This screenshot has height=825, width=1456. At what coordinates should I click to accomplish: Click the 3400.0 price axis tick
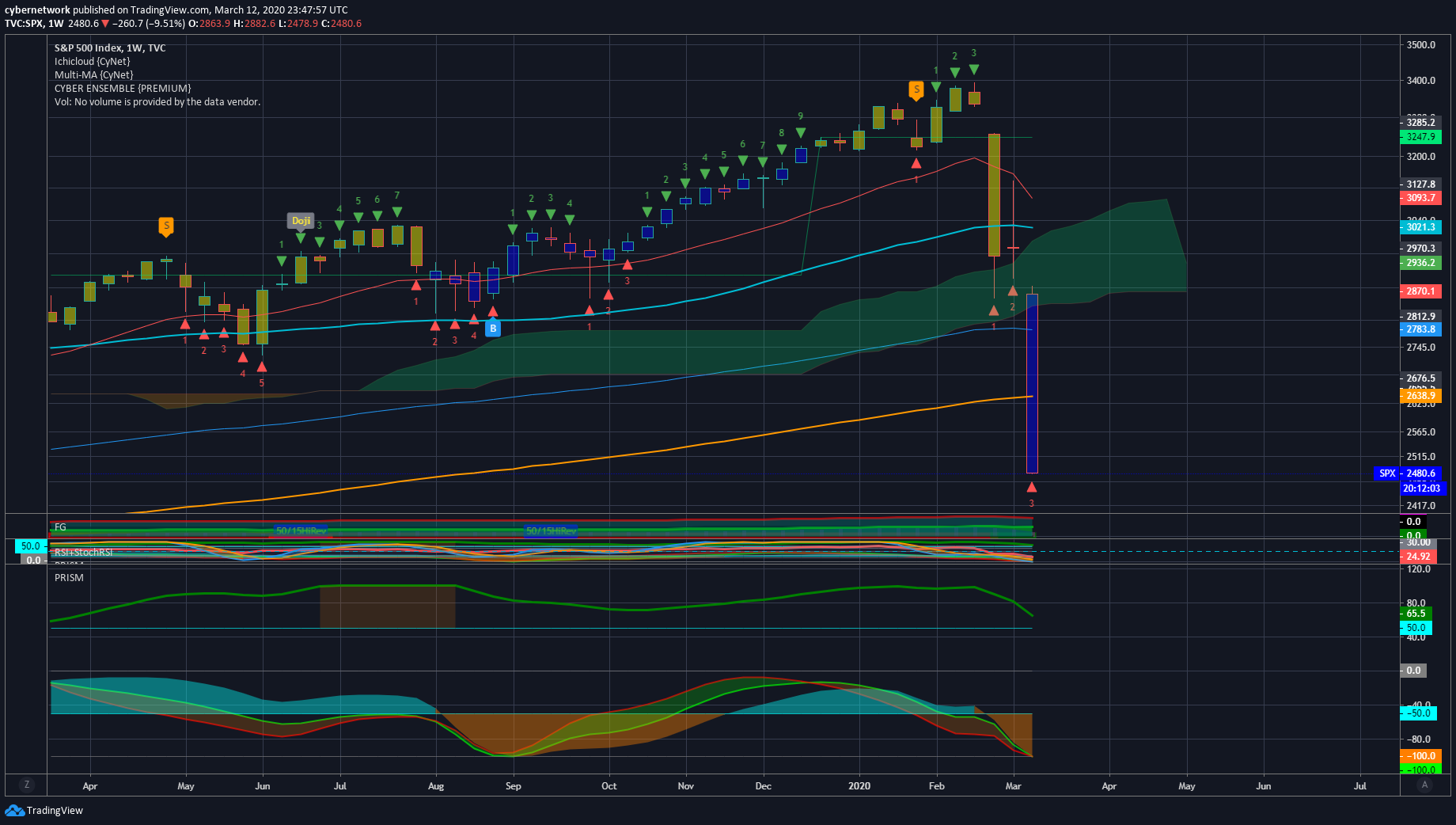click(x=1421, y=81)
